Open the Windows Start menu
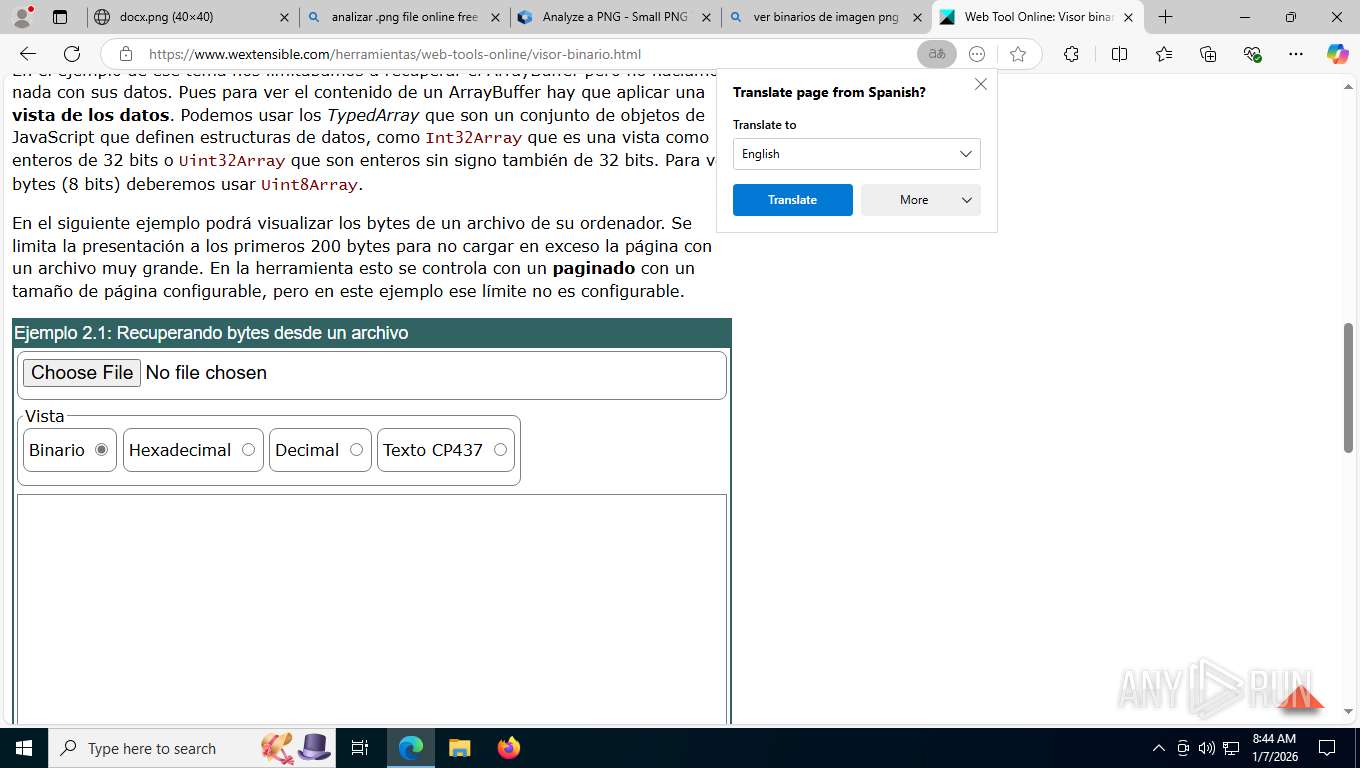 tap(23, 748)
